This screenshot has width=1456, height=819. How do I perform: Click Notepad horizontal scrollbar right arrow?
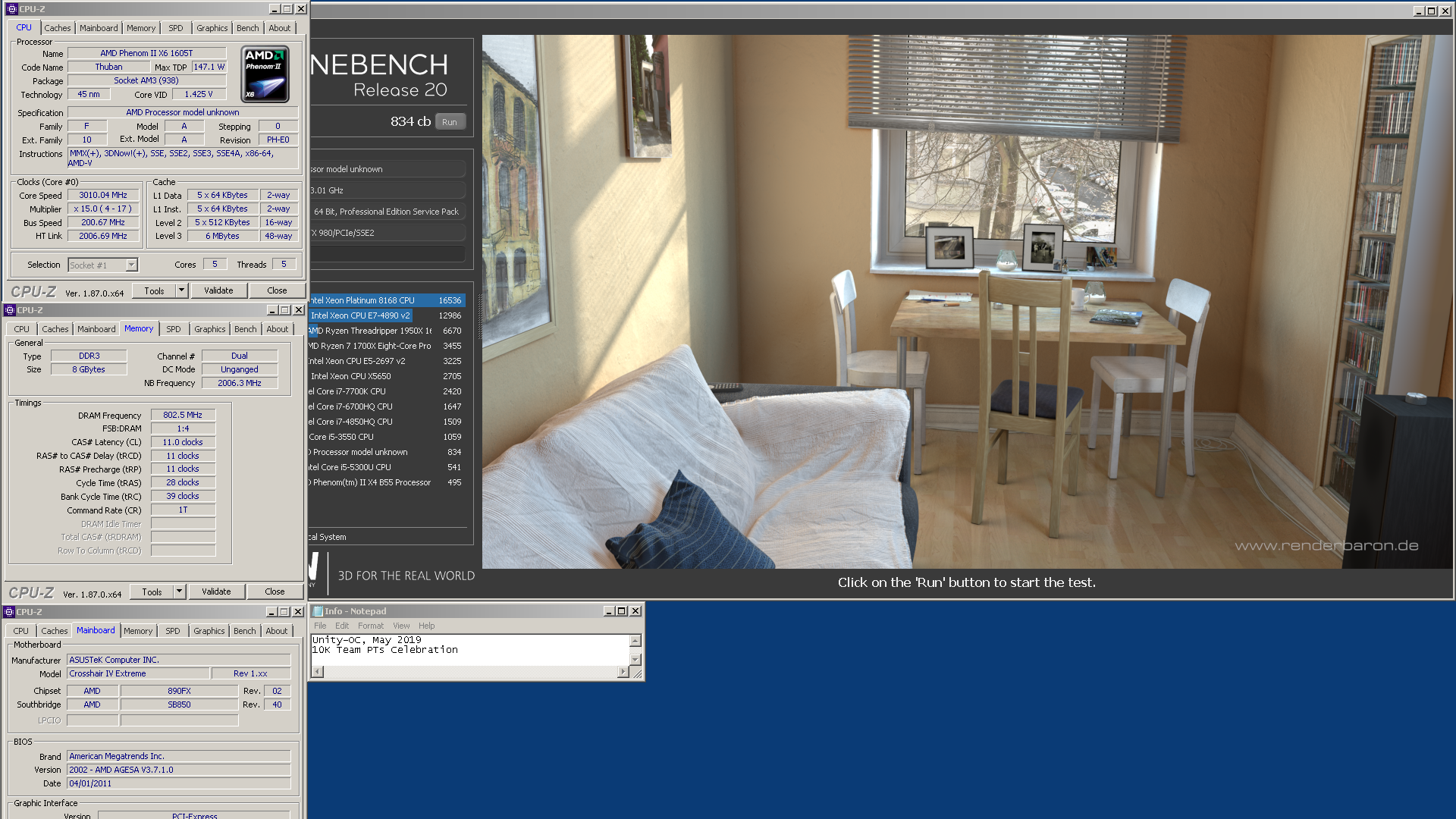pyautogui.click(x=623, y=672)
